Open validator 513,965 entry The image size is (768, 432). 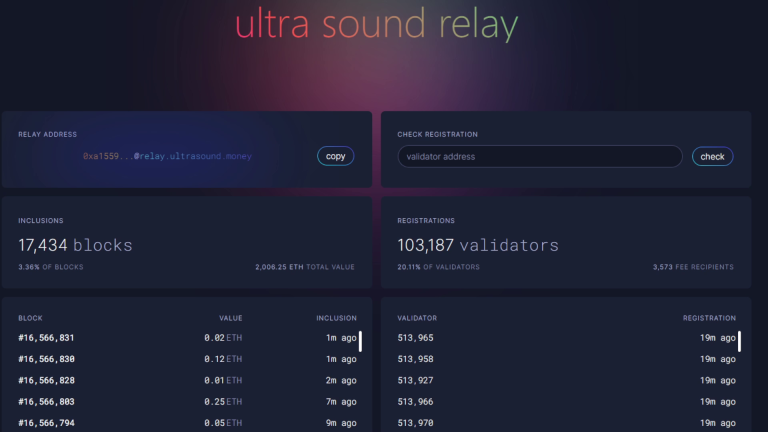click(566, 338)
